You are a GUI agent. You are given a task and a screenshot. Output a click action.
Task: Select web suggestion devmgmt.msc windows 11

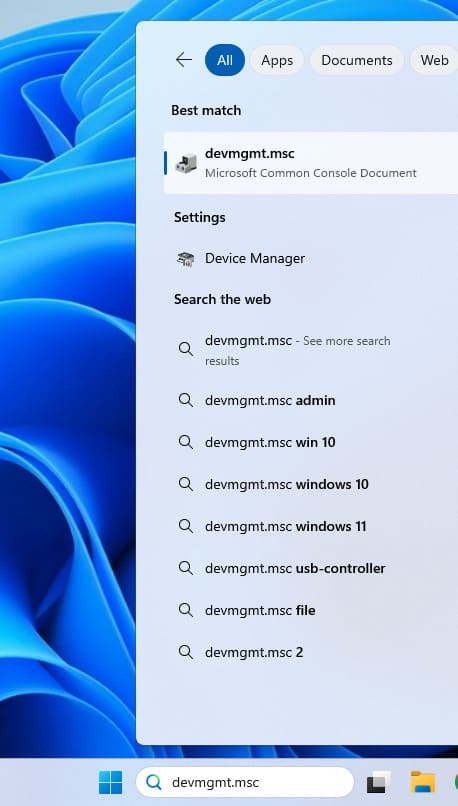[x=311, y=526]
